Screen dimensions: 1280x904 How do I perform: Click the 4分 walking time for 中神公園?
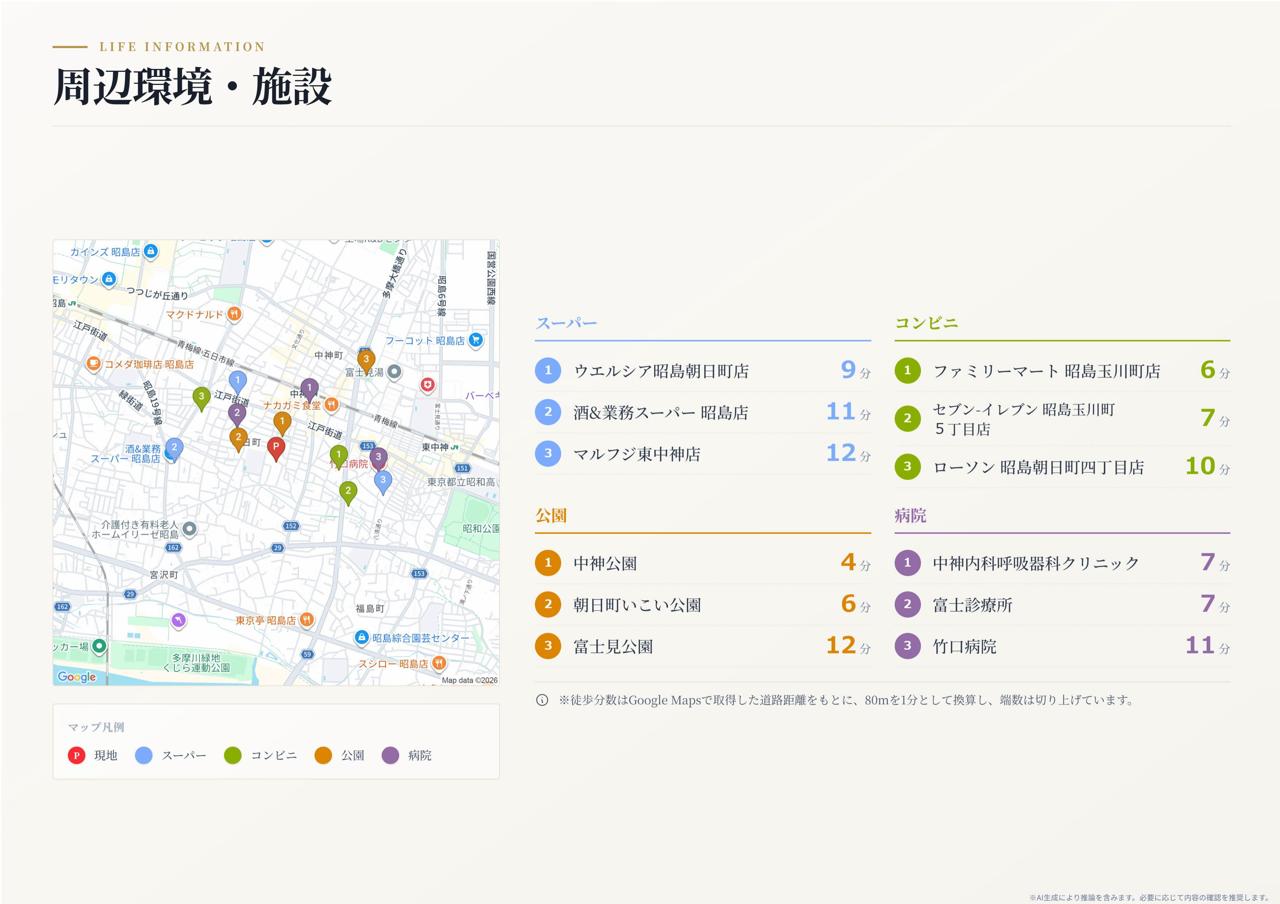tap(855, 563)
